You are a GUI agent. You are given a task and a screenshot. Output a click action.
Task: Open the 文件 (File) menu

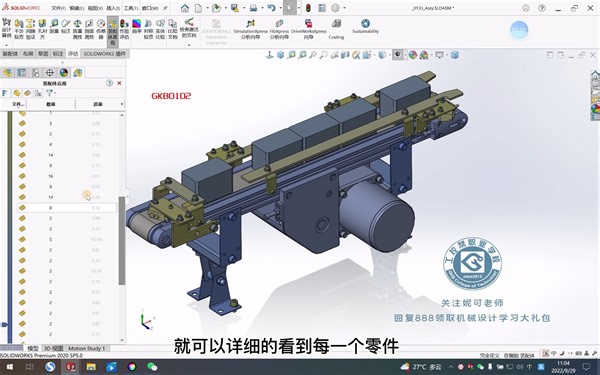[x=58, y=8]
